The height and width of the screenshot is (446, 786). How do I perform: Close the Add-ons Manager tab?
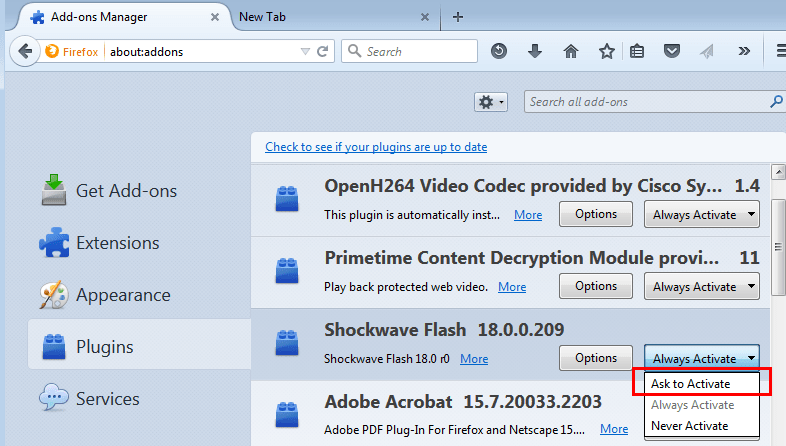pos(215,17)
